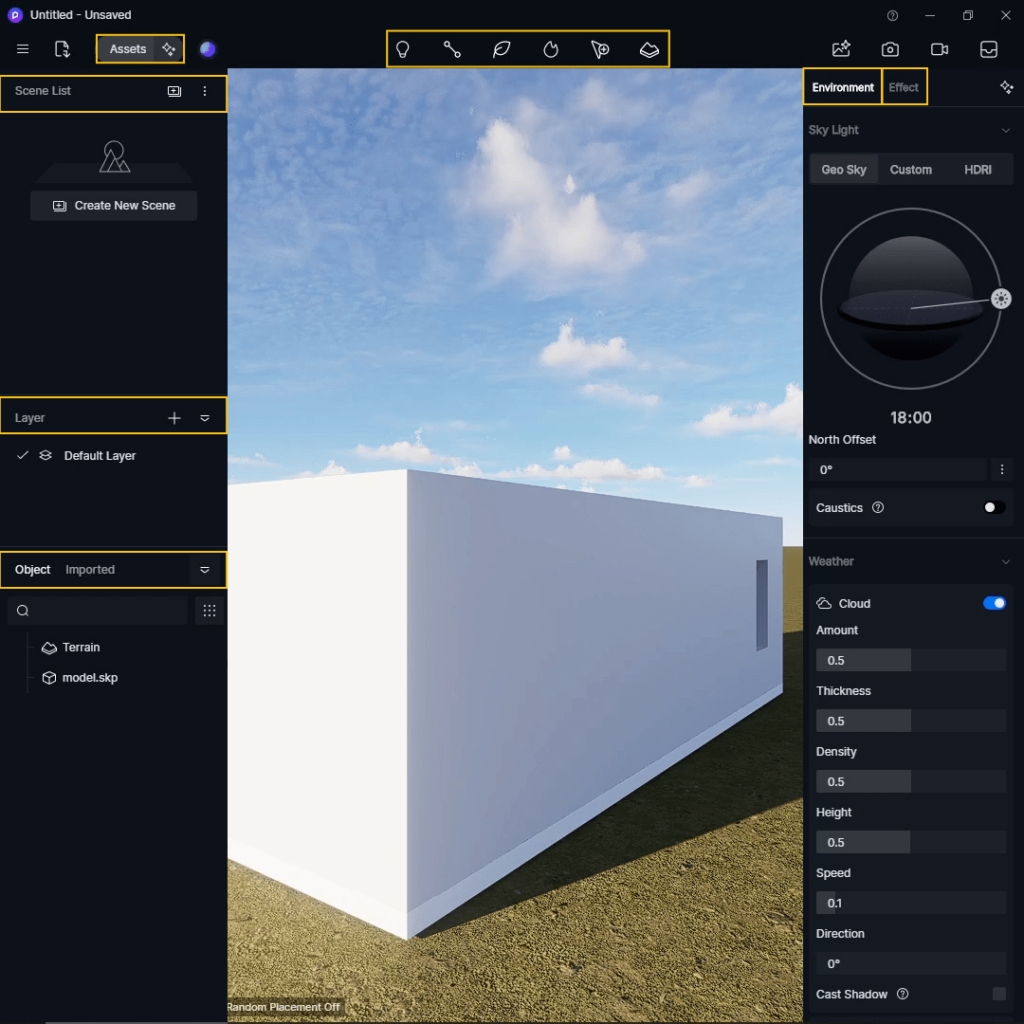Disable the Cloud toggle
Viewport: 1024px width, 1024px height.
pyautogui.click(x=994, y=603)
